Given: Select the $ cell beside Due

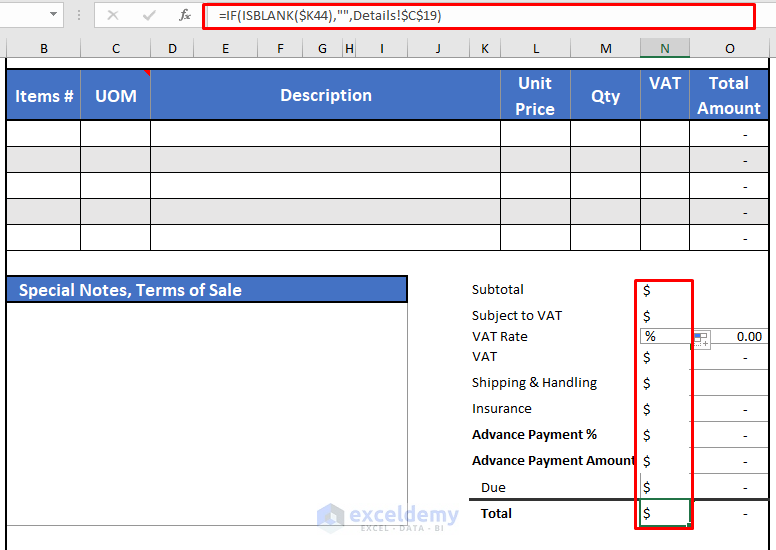Looking at the screenshot, I should [665, 487].
